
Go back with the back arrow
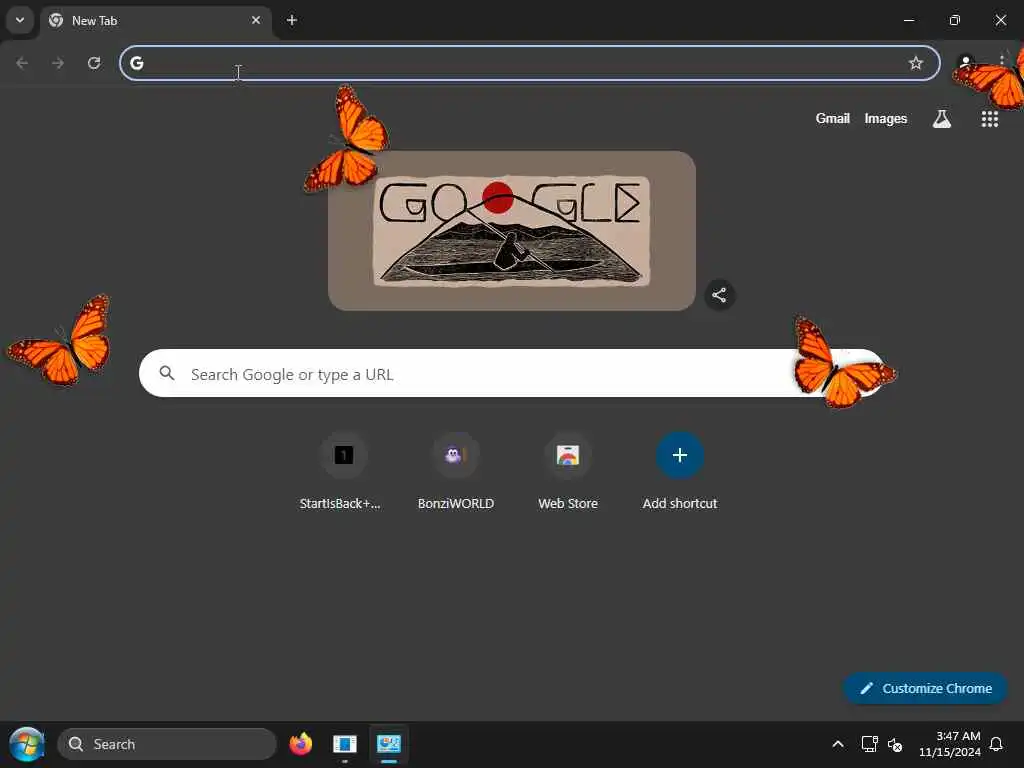[x=22, y=63]
